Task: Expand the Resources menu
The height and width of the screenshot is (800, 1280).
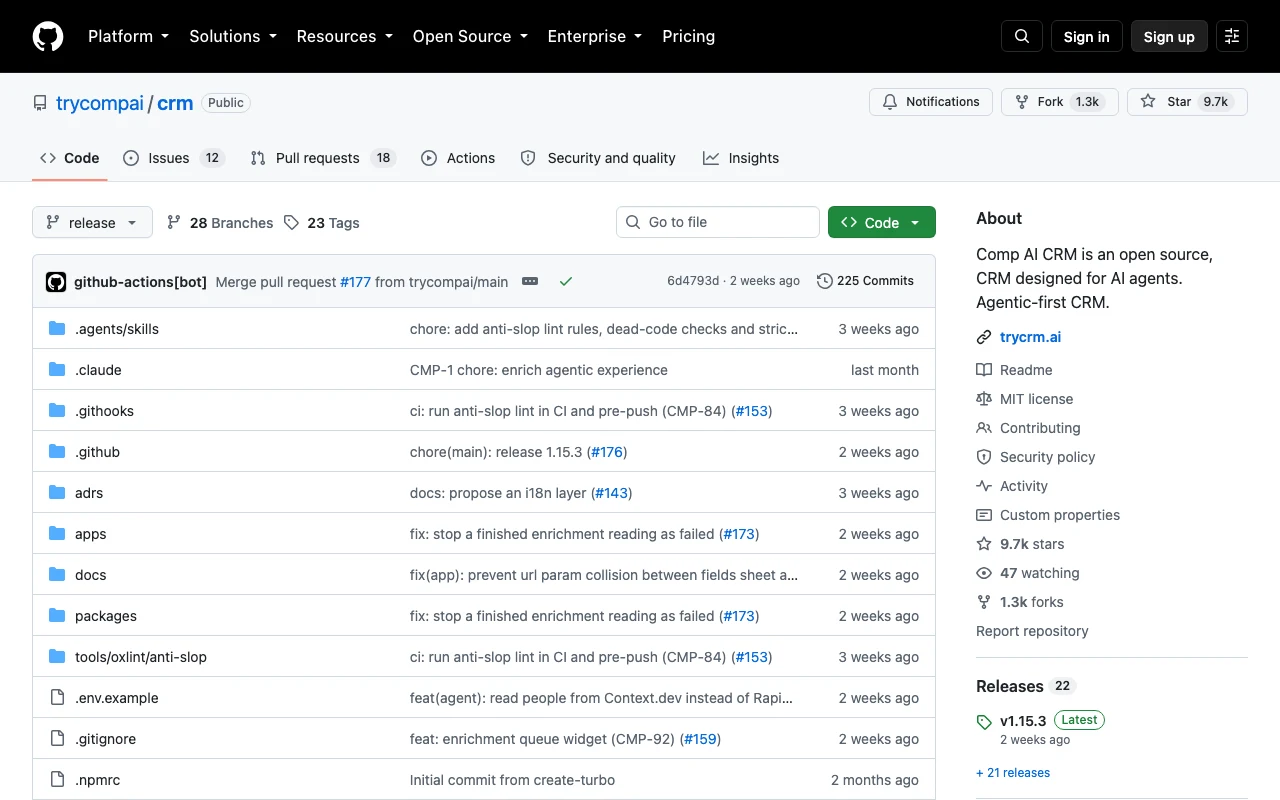Action: coord(345,36)
